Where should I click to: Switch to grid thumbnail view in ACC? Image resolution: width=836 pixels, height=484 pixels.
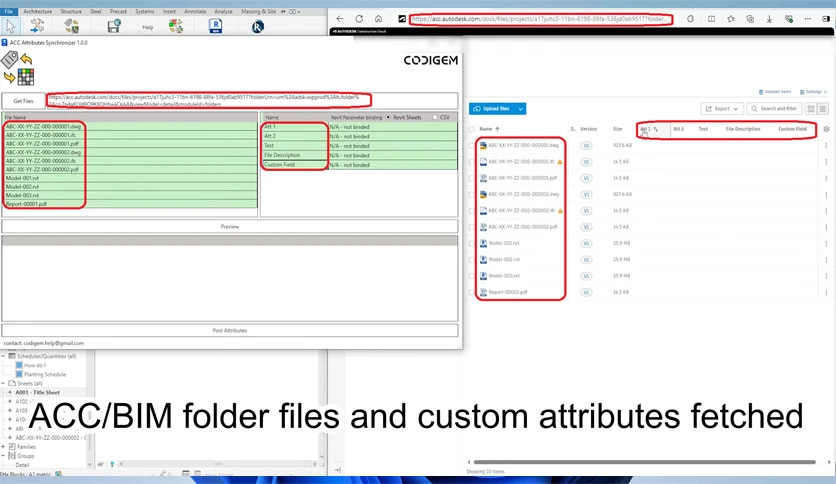[x=811, y=109]
